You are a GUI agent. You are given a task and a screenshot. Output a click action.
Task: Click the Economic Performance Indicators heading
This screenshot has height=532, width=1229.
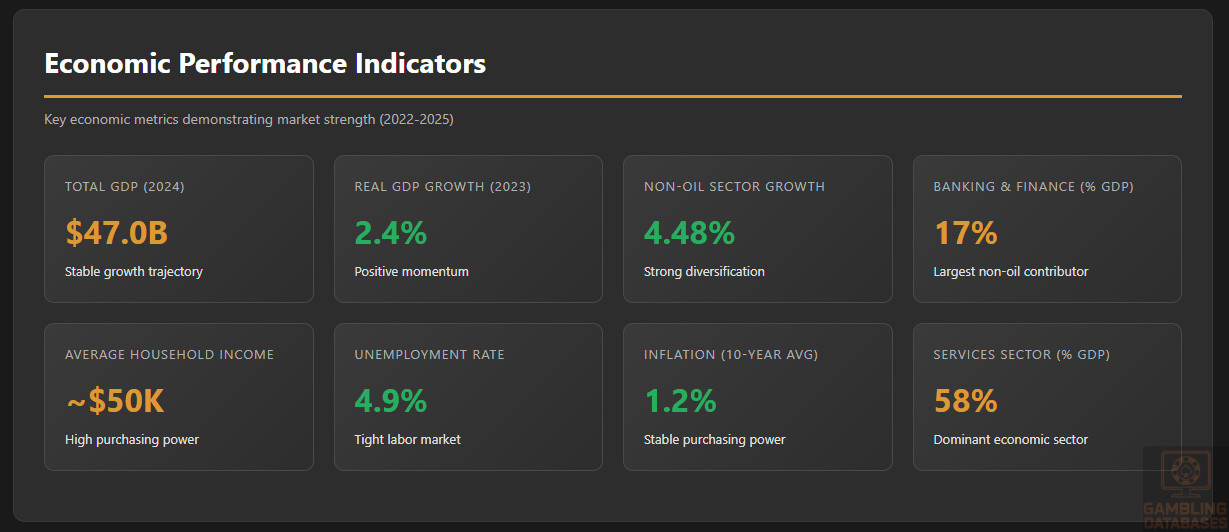[265, 64]
